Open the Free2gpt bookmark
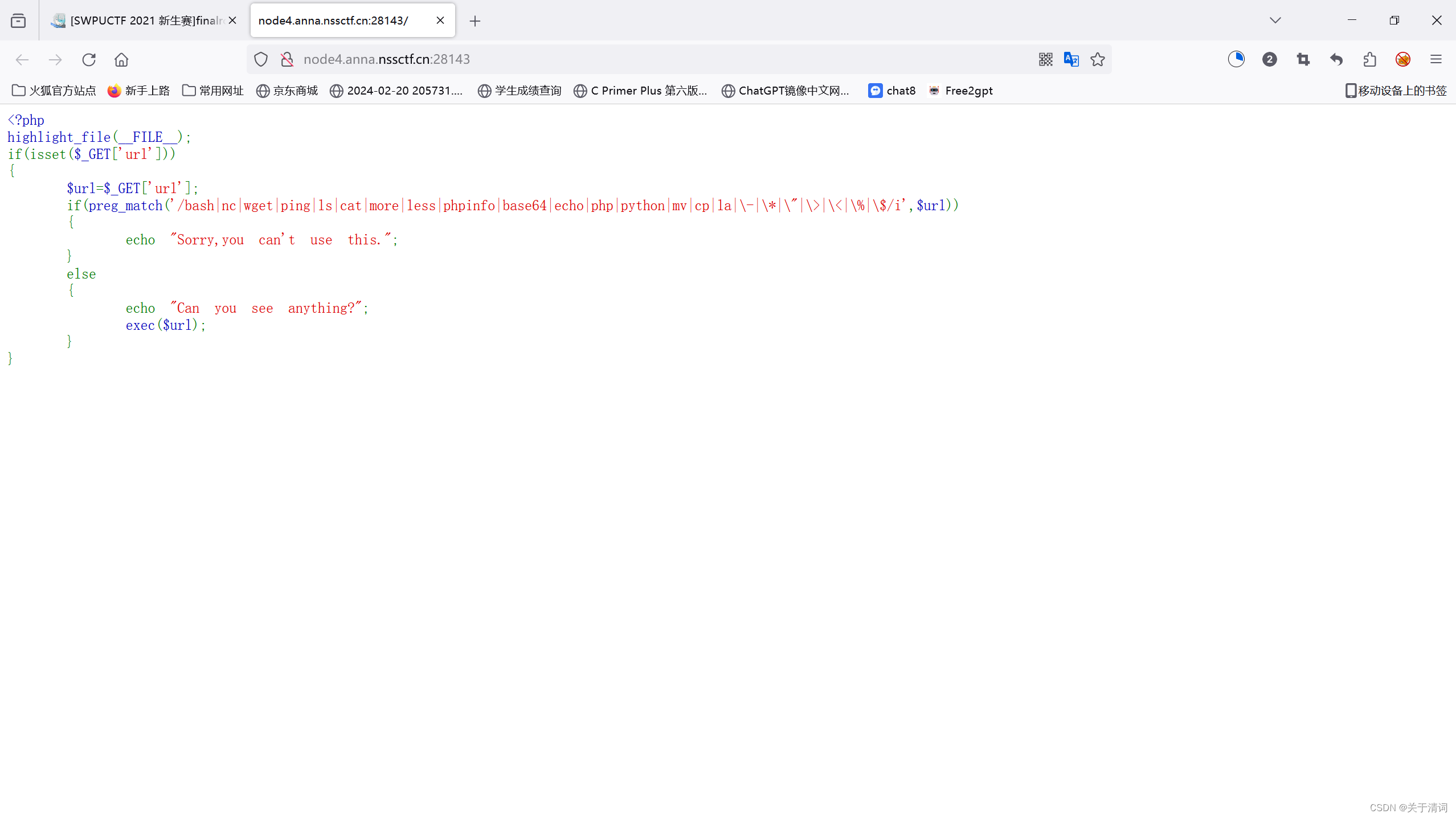Image resolution: width=1456 pixels, height=818 pixels. point(960,91)
